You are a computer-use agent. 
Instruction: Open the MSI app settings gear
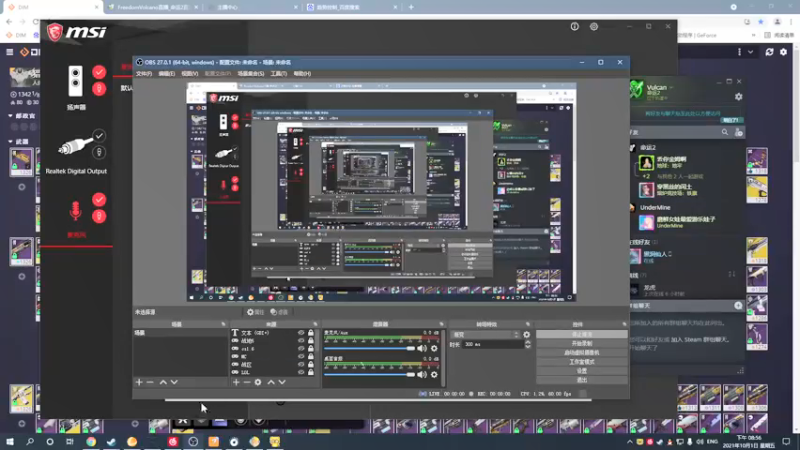coord(594,27)
